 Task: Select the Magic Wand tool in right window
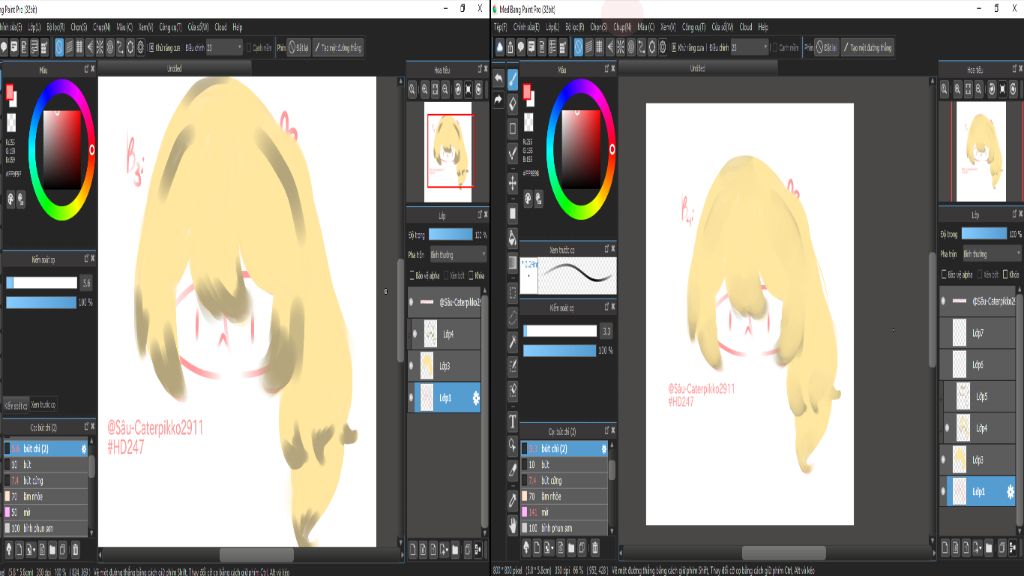coord(513,342)
